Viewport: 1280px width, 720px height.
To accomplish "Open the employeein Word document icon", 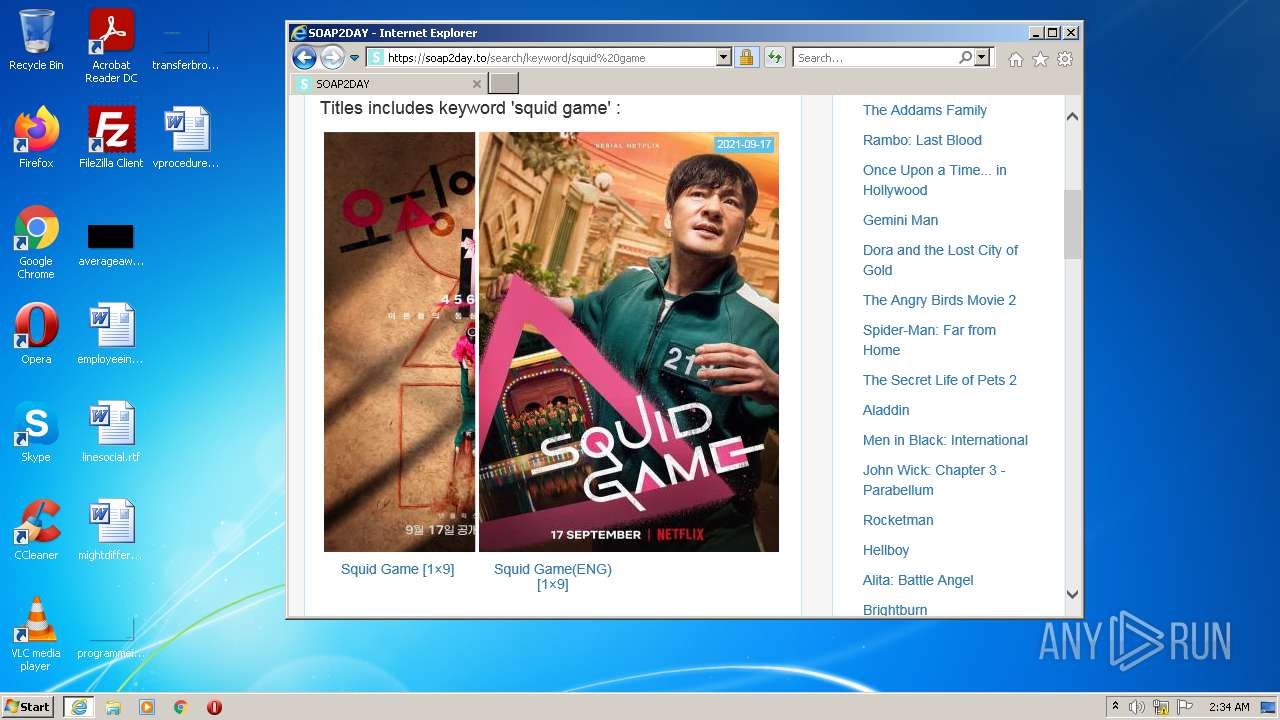I will (111, 334).
